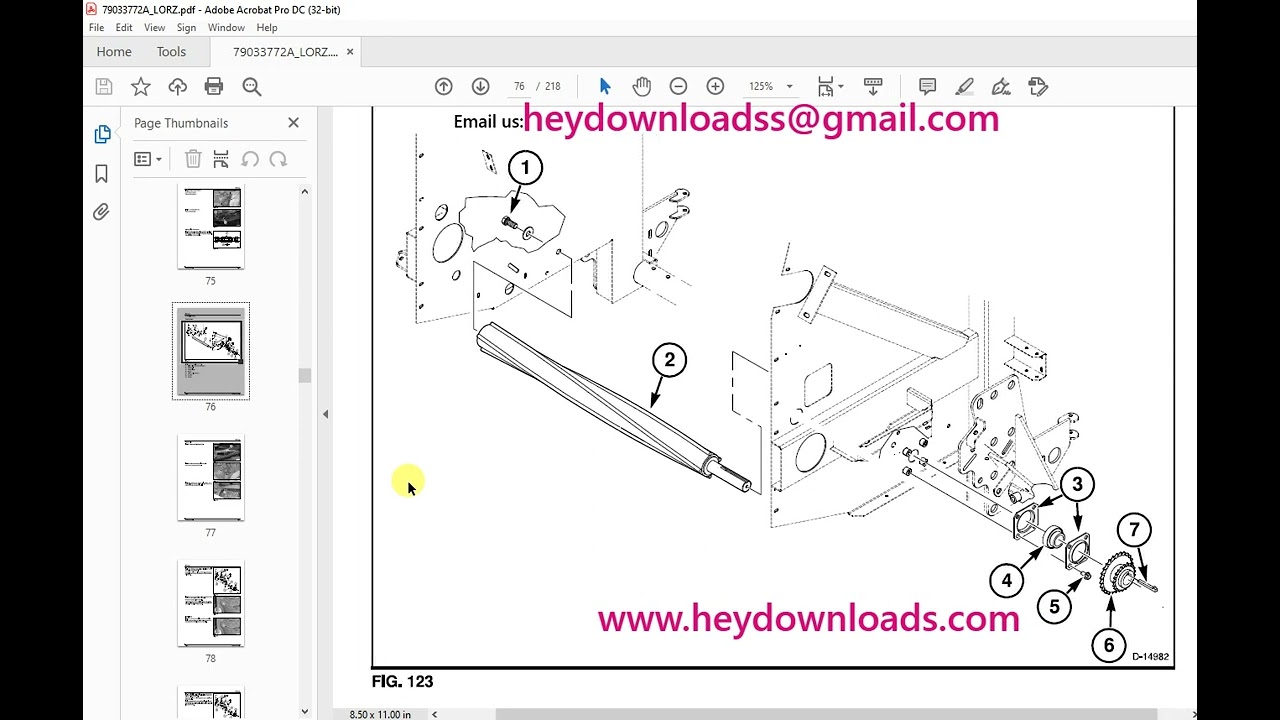Click the Sign fountain pen icon

pos(1001,87)
